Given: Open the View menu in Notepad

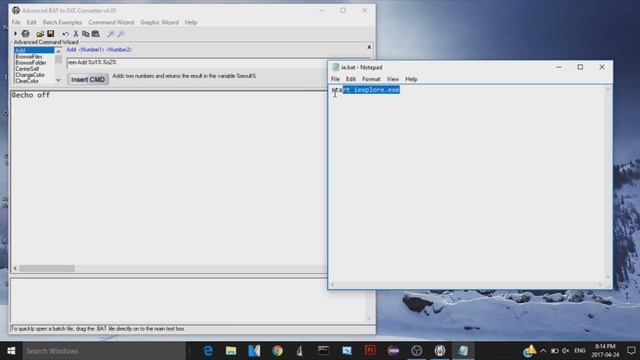Looking at the screenshot, I should pyautogui.click(x=392, y=79).
